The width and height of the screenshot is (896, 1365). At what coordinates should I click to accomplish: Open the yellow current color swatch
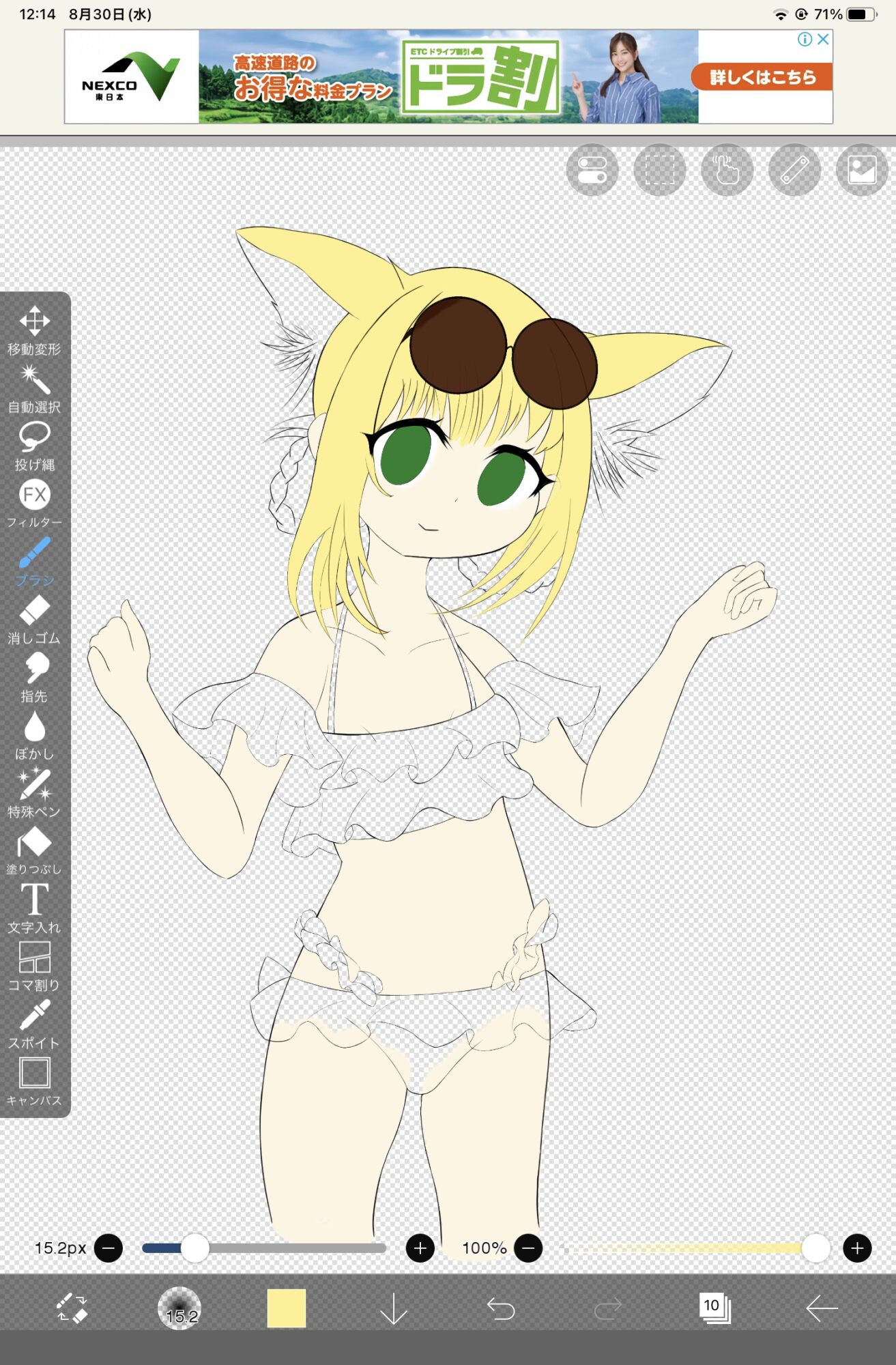(287, 1308)
